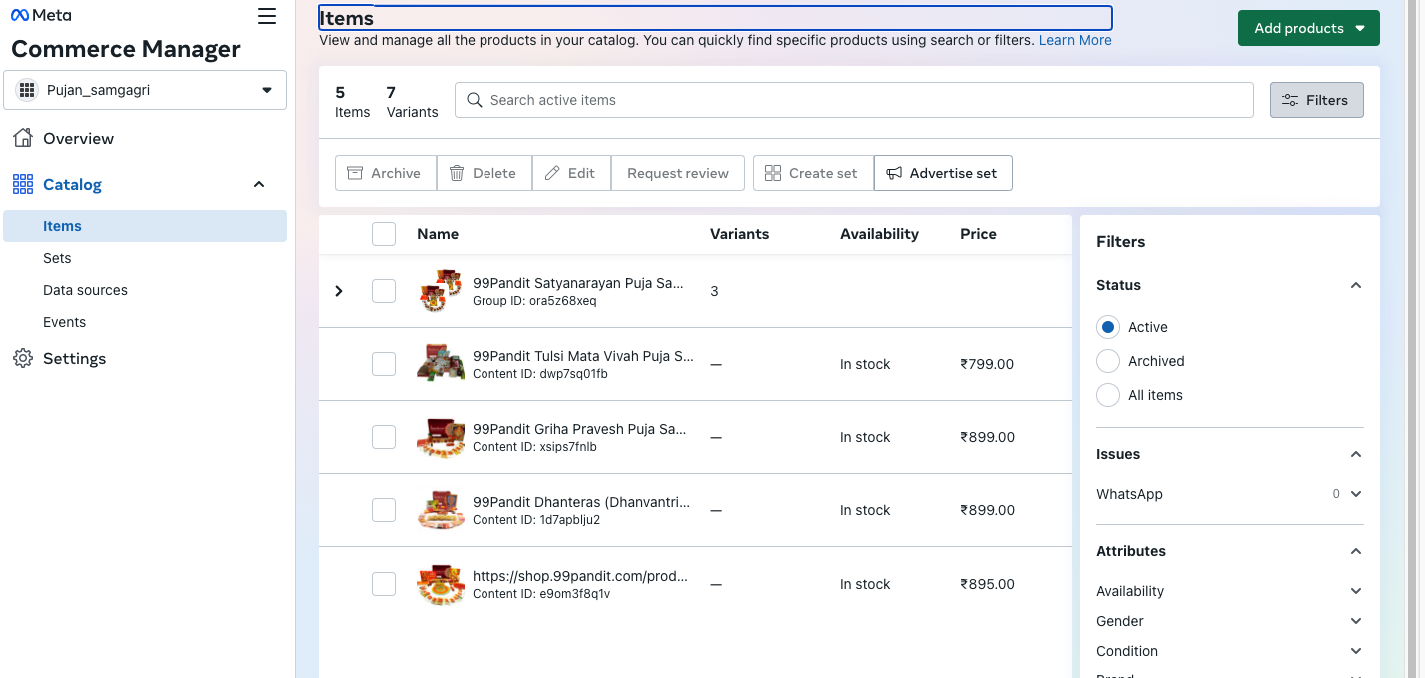Collapse the Catalog menu chevron
This screenshot has width=1425, height=678.
tap(259, 184)
